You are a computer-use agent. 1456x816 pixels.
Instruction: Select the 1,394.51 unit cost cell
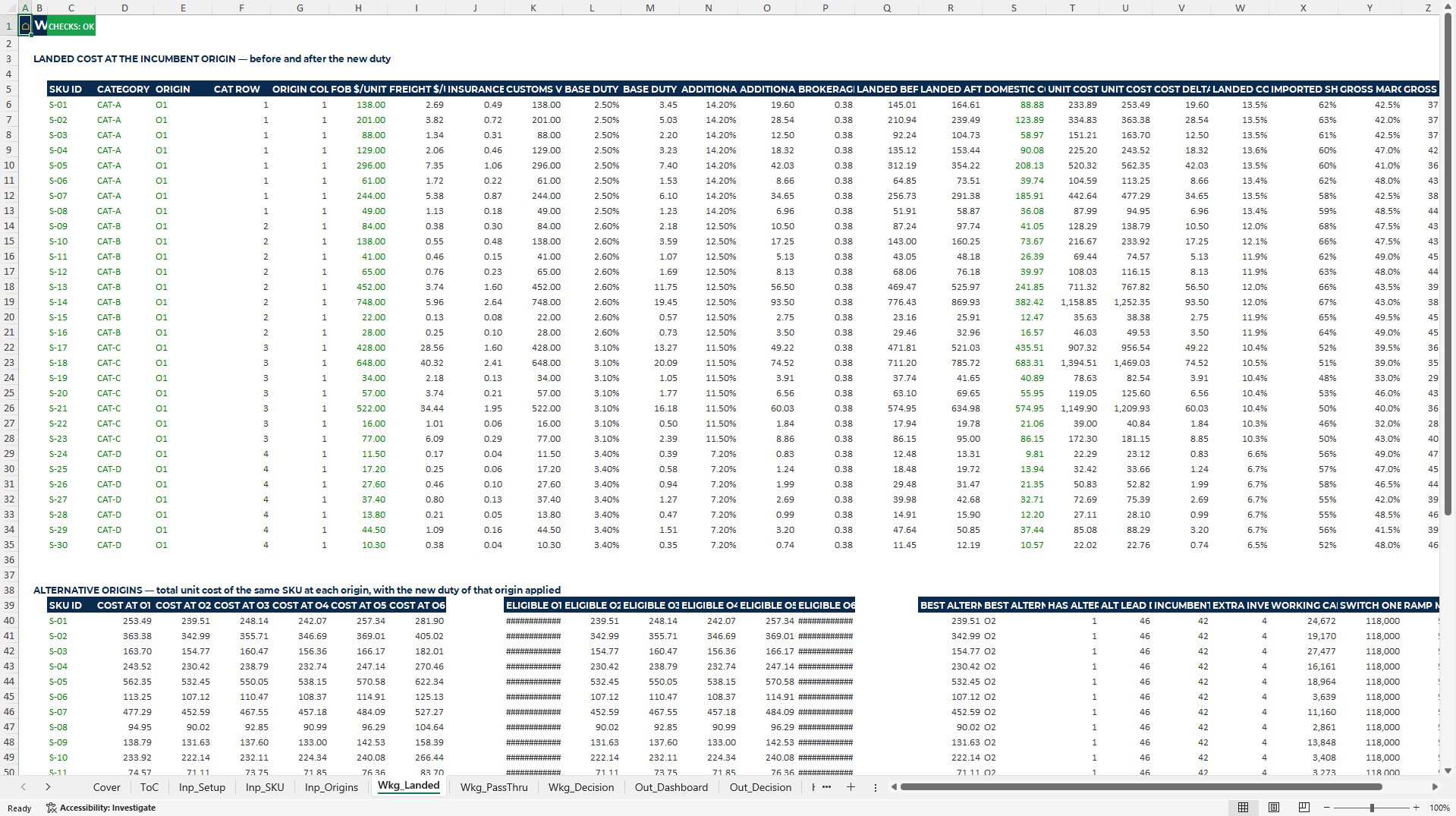click(1072, 363)
